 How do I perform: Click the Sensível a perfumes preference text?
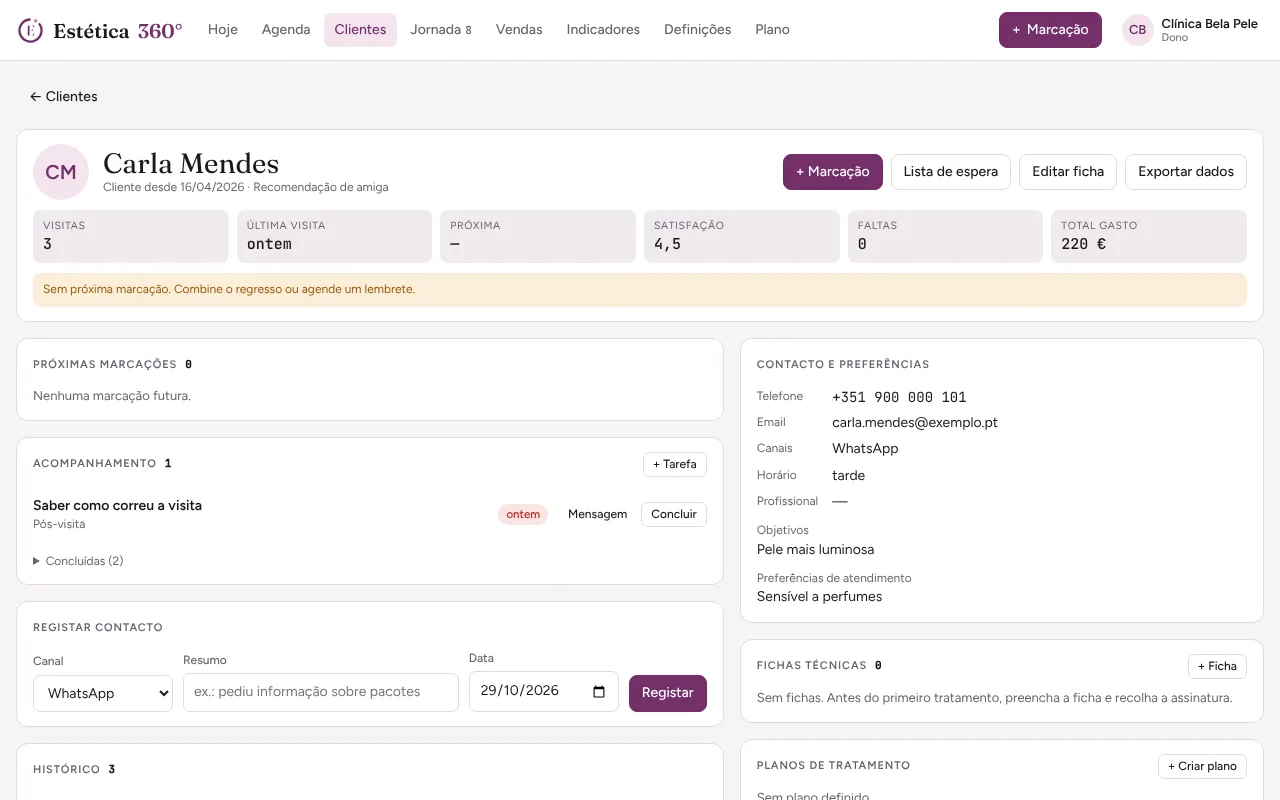[x=820, y=597]
